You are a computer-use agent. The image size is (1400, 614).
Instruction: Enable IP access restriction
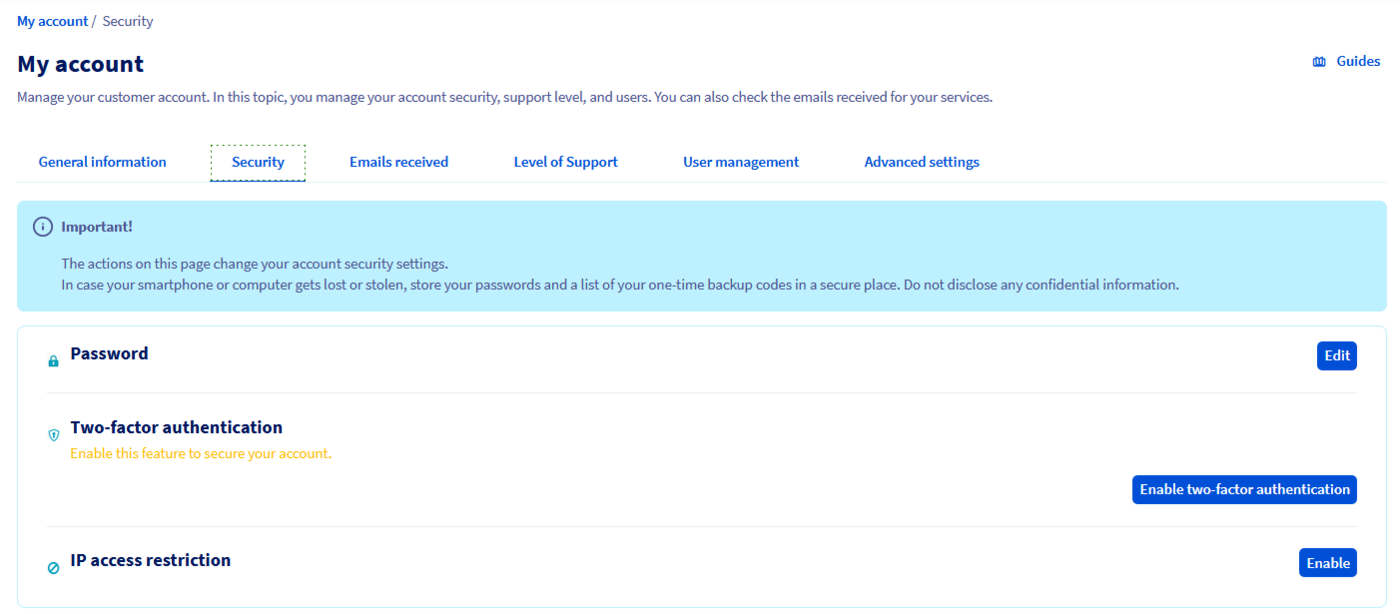pos(1328,562)
